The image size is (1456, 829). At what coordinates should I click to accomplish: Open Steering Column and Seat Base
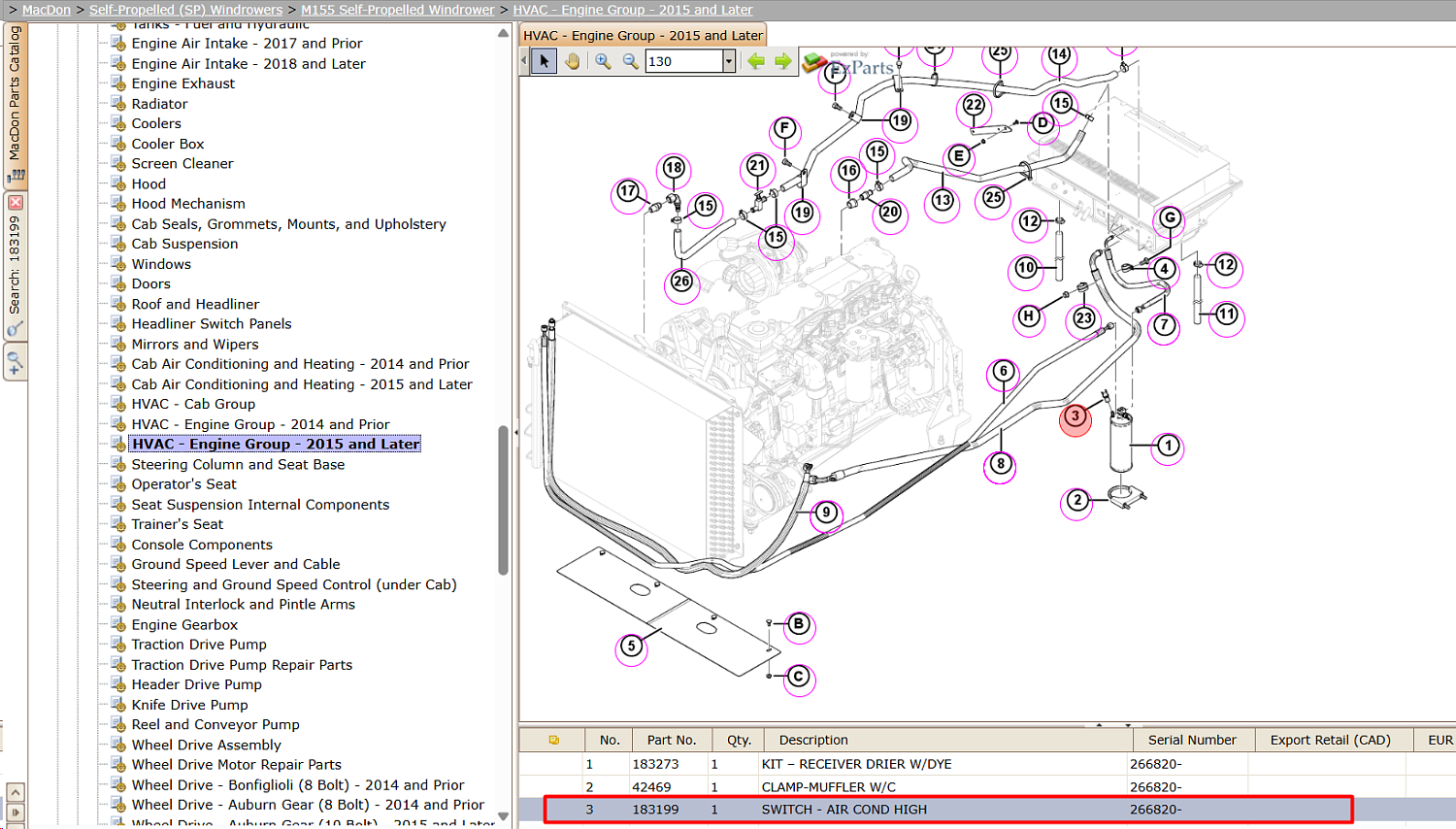[238, 464]
